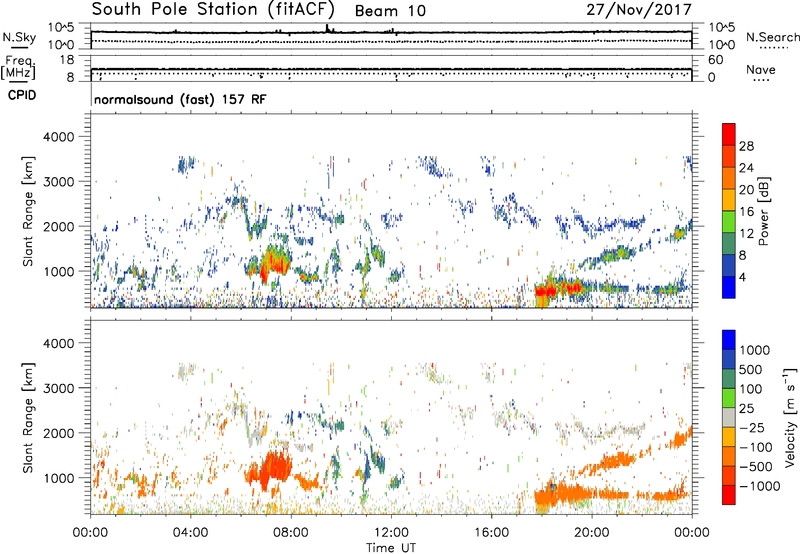Click the 'N.Search' legend label
Viewport: 800px width, 554px height.
tap(773, 37)
